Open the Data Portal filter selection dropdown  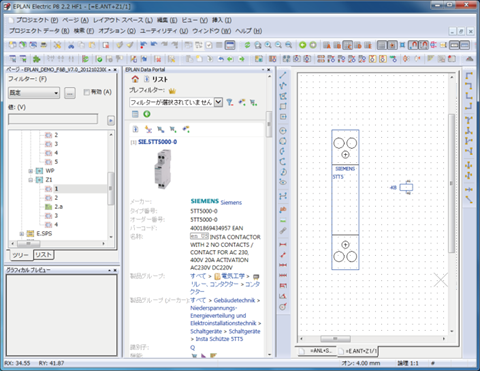point(218,102)
